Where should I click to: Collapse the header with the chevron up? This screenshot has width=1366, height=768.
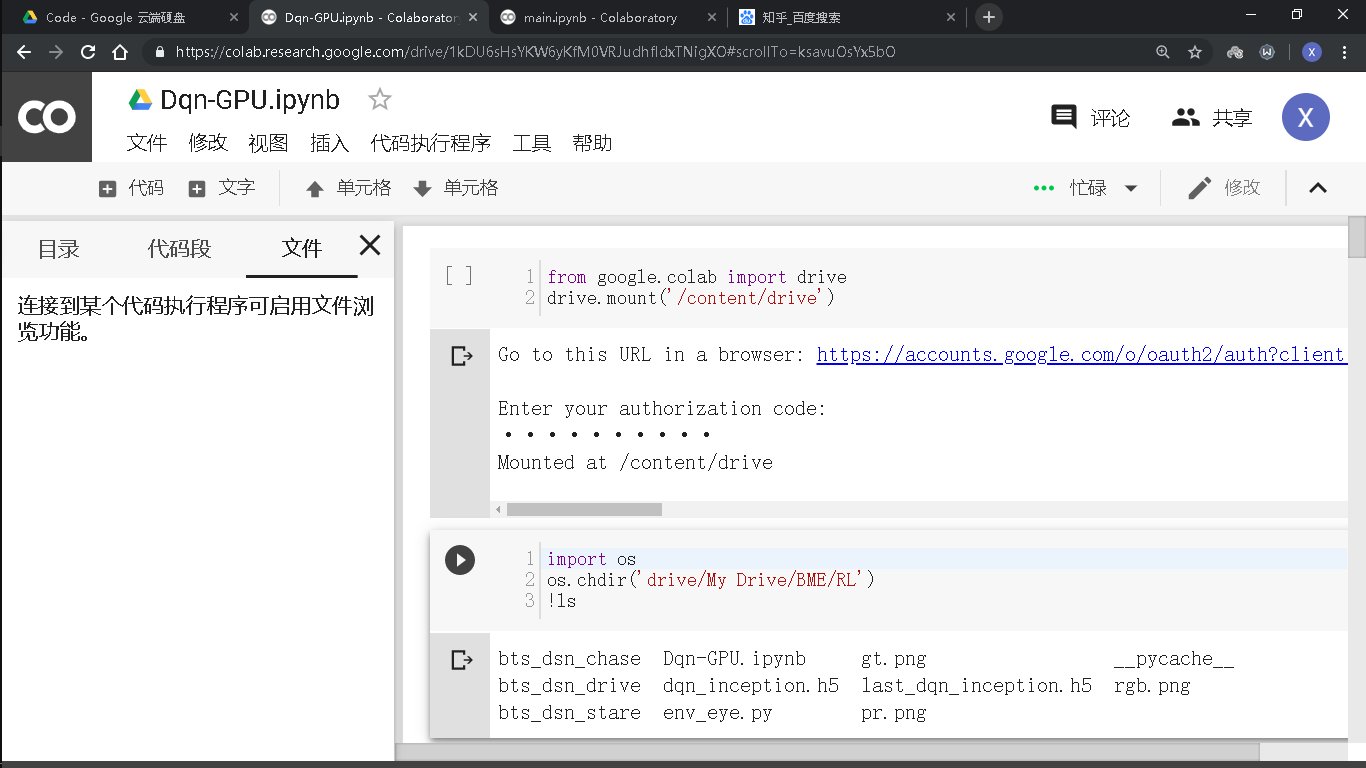(1318, 188)
